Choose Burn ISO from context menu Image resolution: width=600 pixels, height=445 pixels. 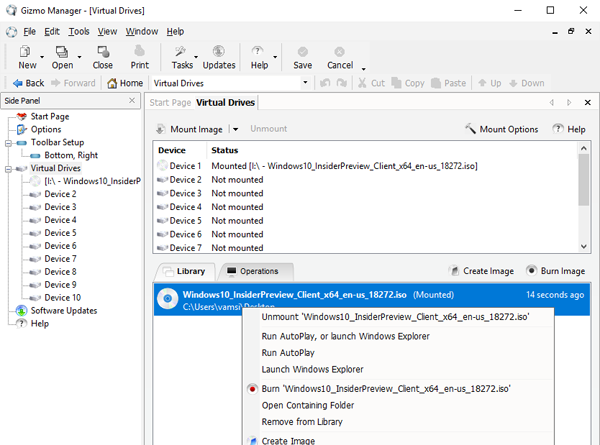pyautogui.click(x=398, y=389)
